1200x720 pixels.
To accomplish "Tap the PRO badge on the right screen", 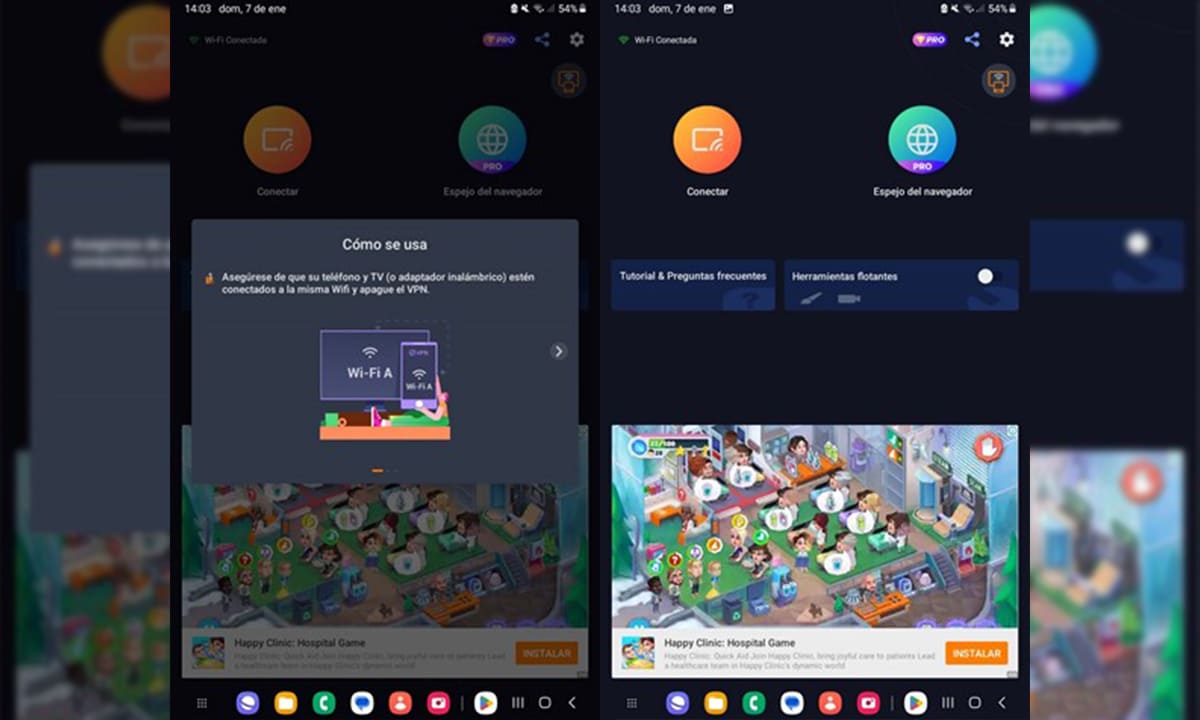I will click(x=929, y=40).
